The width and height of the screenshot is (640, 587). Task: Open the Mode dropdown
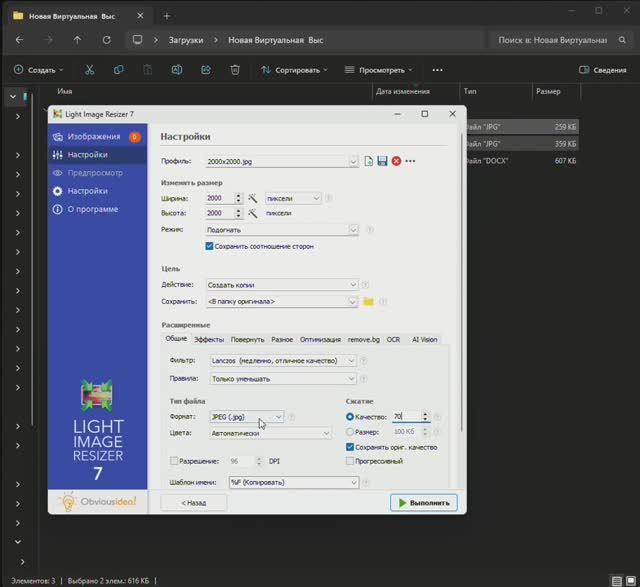(x=282, y=229)
